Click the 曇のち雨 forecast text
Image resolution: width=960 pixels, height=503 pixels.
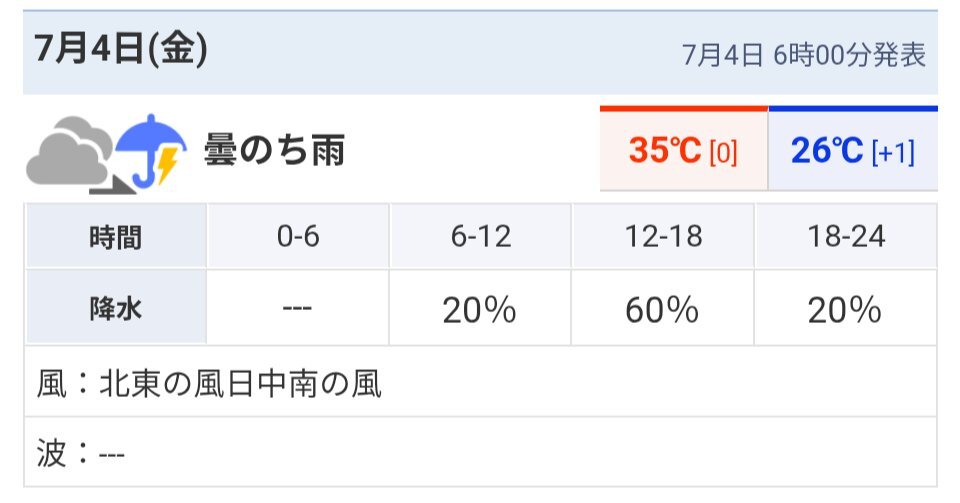coord(275,150)
